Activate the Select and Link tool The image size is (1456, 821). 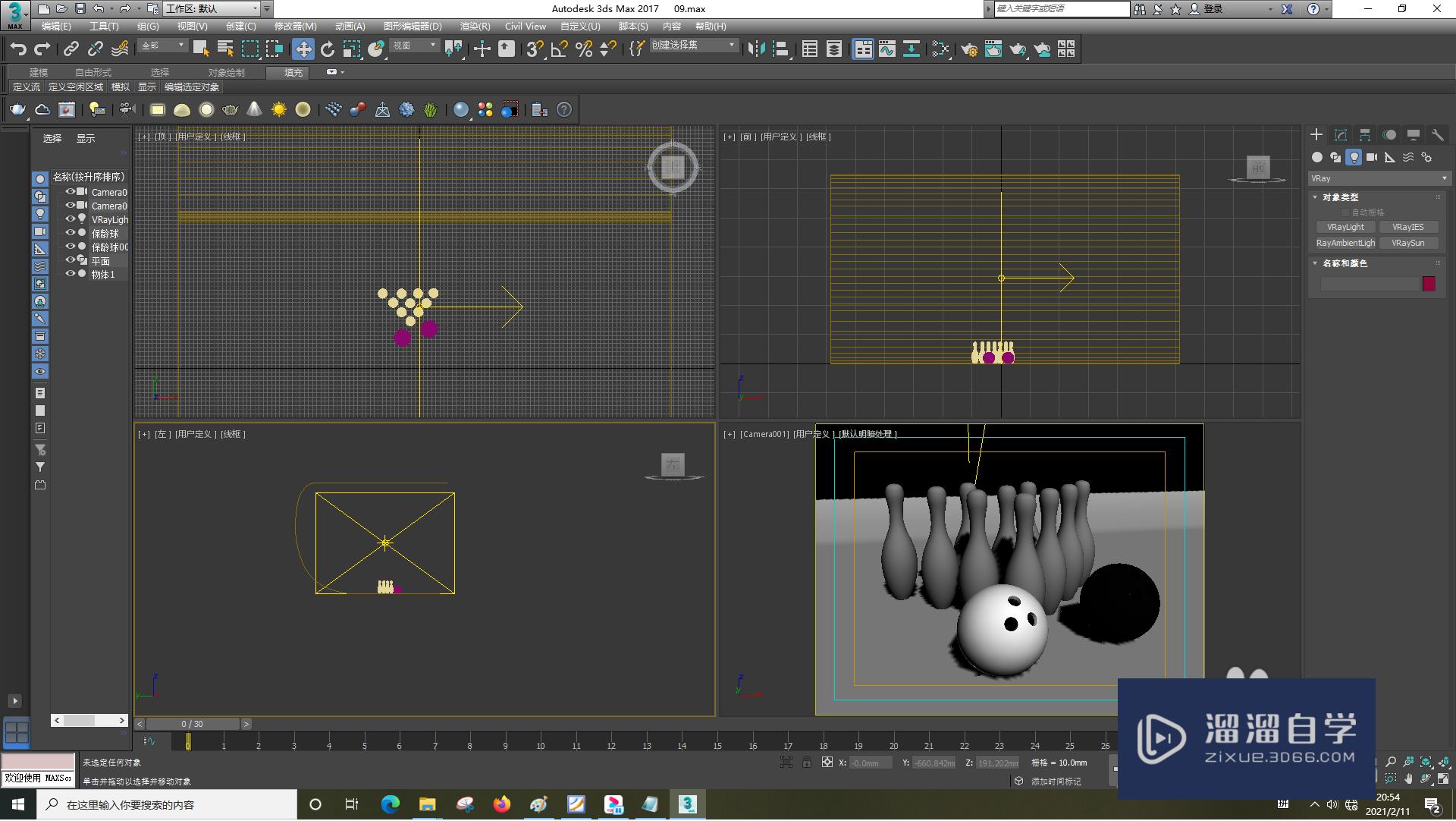[71, 49]
